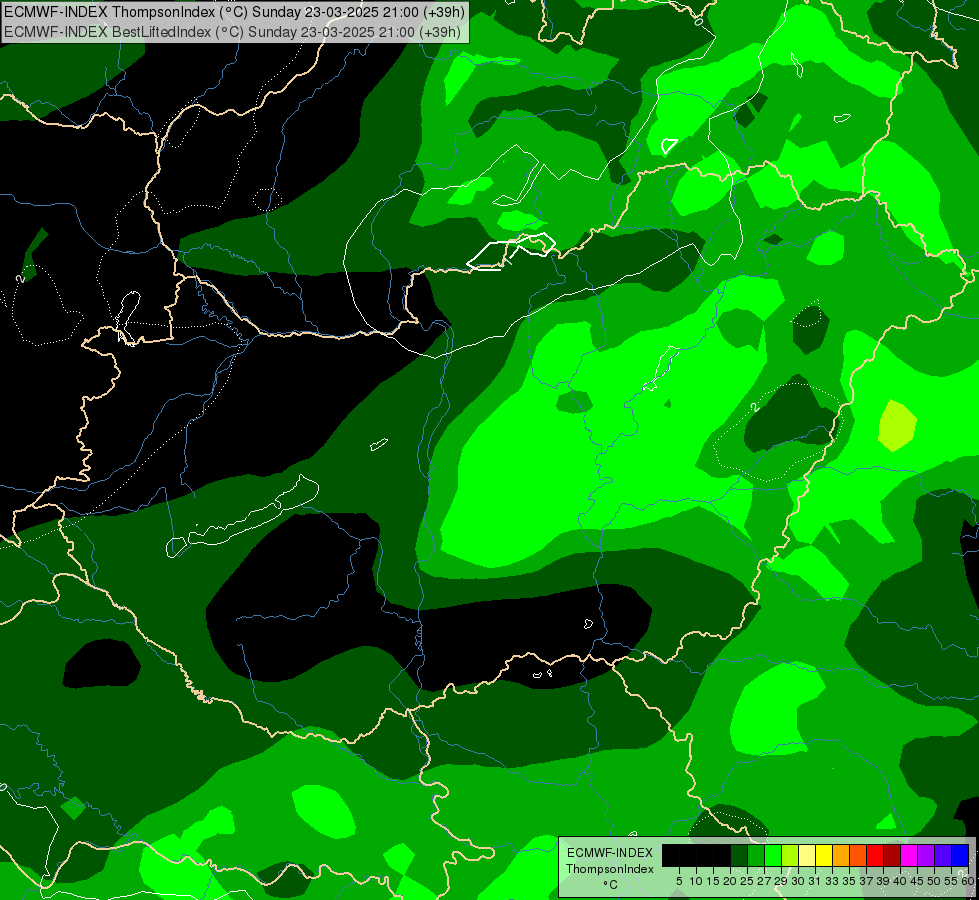The width and height of the screenshot is (979, 900).
Task: Click legend scale value 29
Action: [x=780, y=881]
